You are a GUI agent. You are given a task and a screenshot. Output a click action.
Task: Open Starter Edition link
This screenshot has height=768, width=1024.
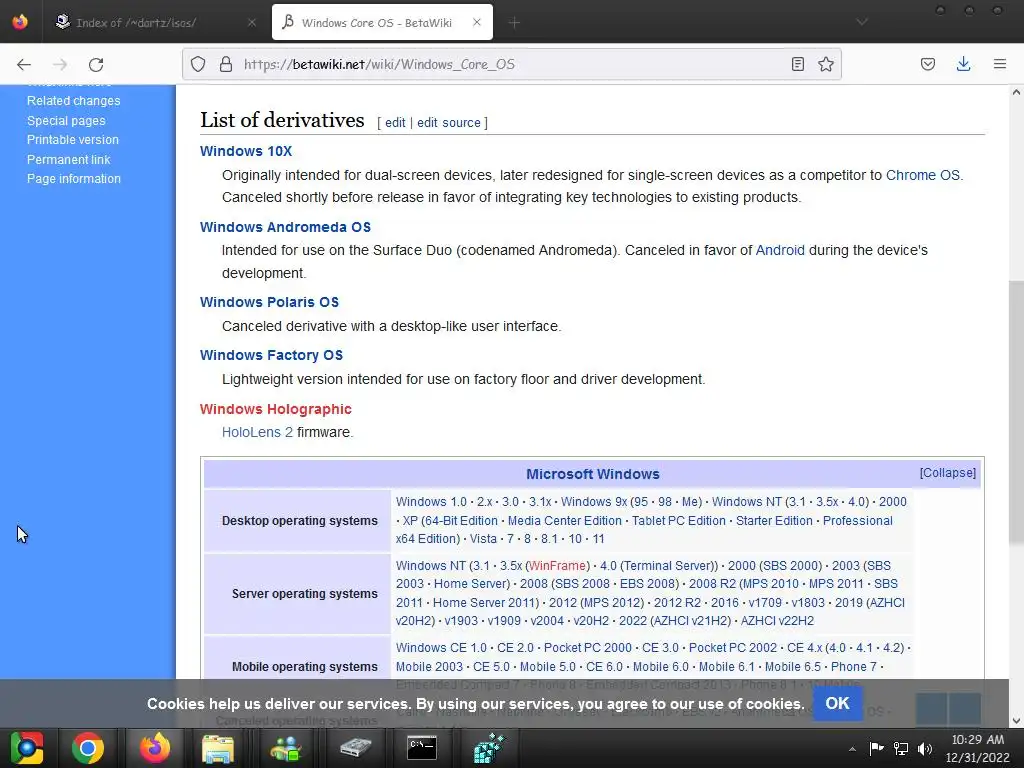click(x=774, y=520)
